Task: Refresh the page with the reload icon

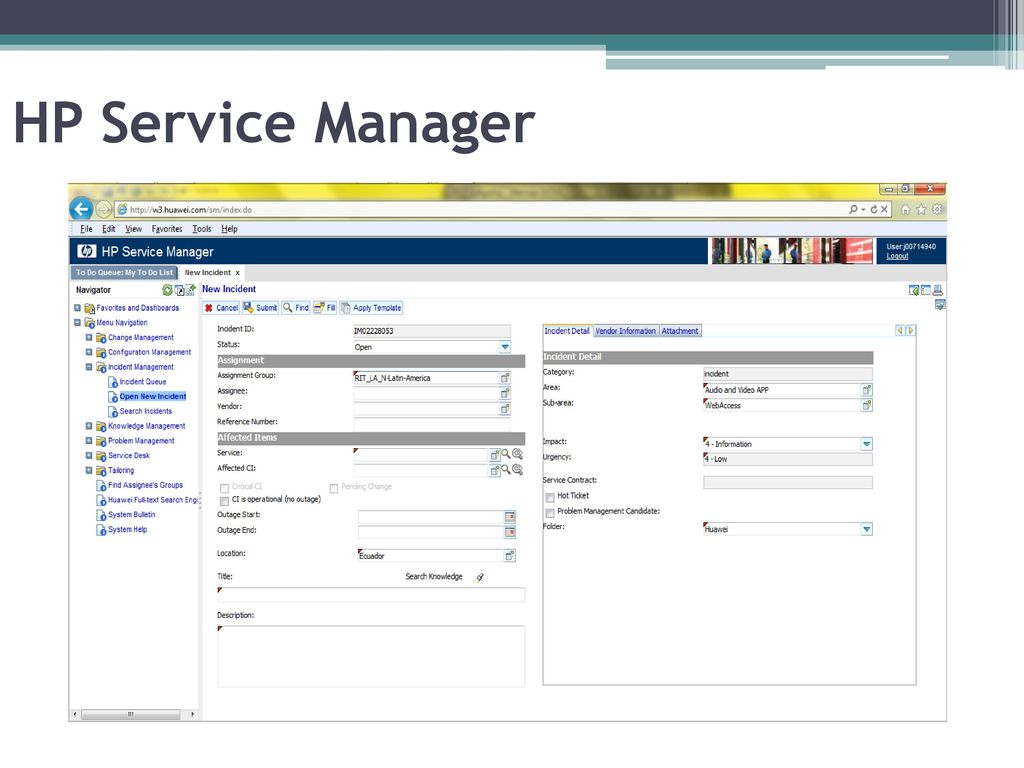Action: click(x=874, y=210)
